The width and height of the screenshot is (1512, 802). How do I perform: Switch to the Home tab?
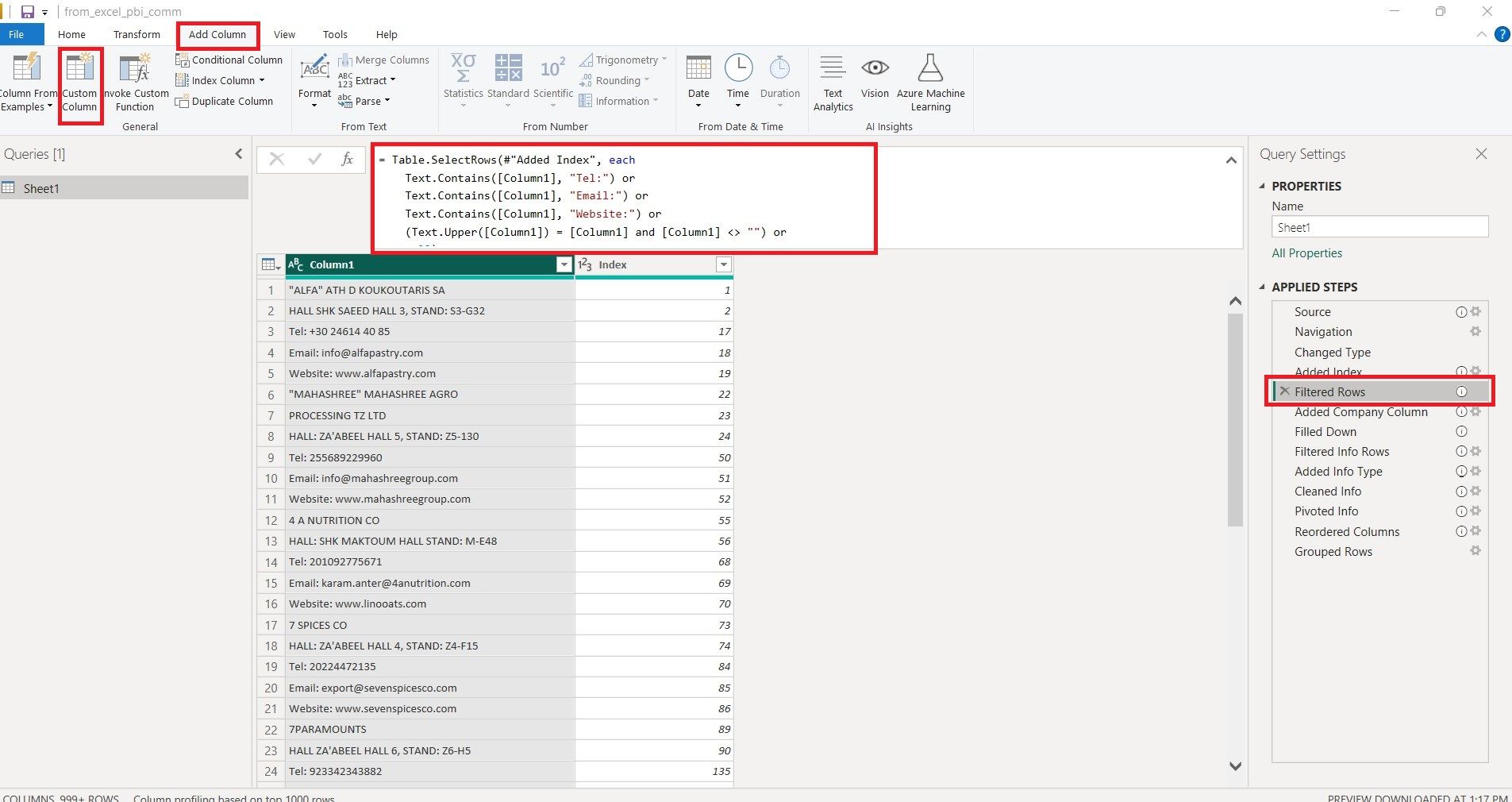click(71, 34)
